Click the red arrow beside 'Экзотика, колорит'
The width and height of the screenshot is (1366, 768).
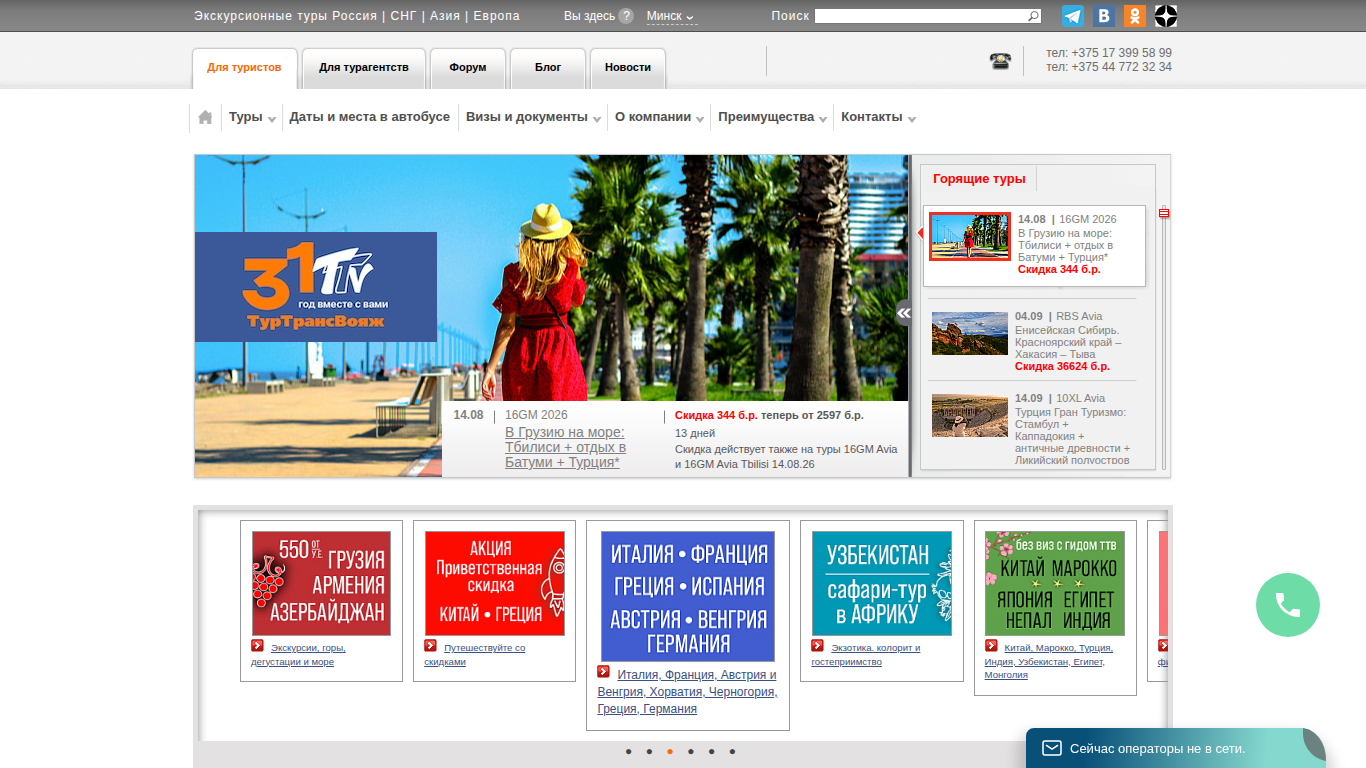click(817, 646)
